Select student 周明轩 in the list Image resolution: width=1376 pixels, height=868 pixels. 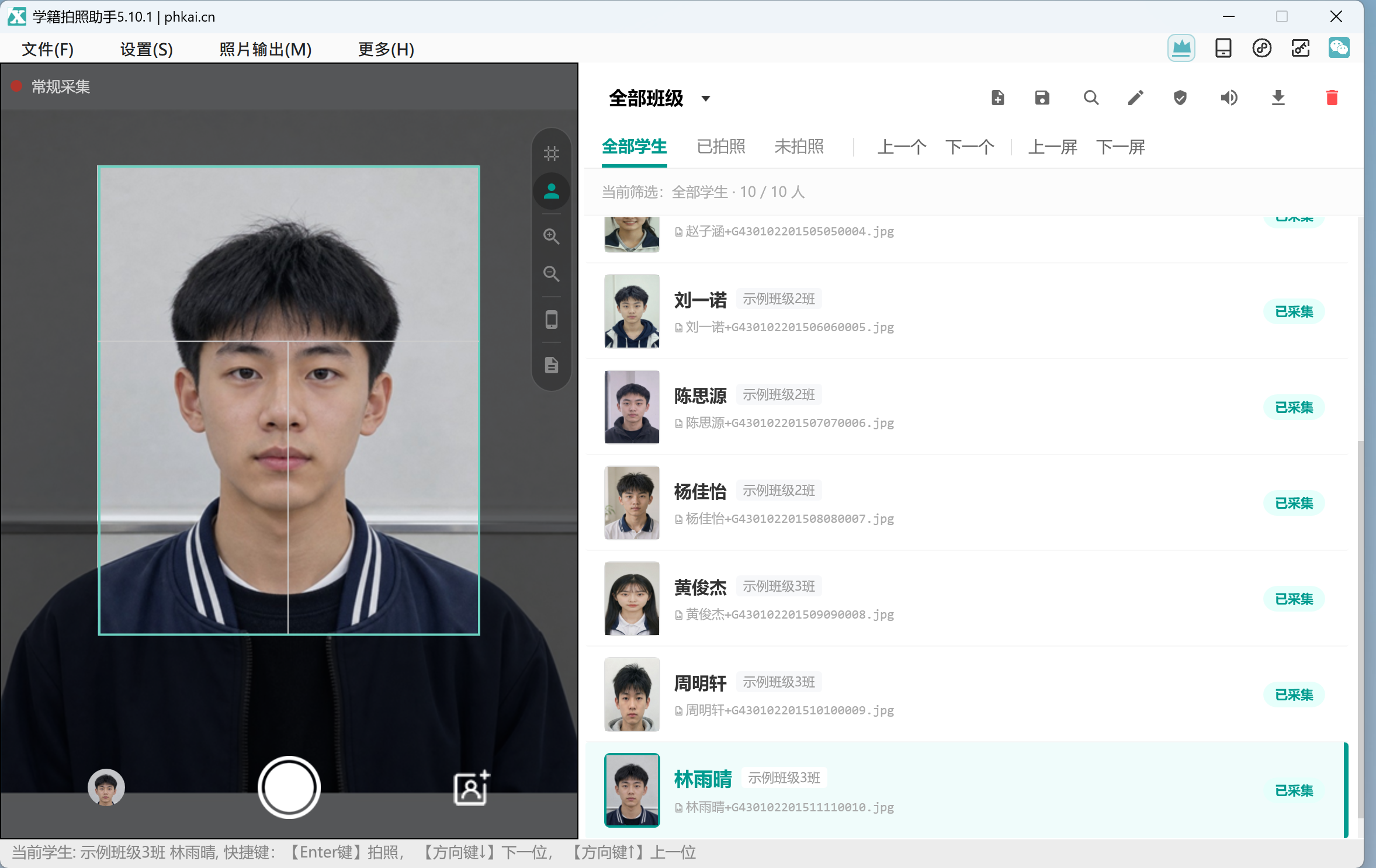(967, 695)
